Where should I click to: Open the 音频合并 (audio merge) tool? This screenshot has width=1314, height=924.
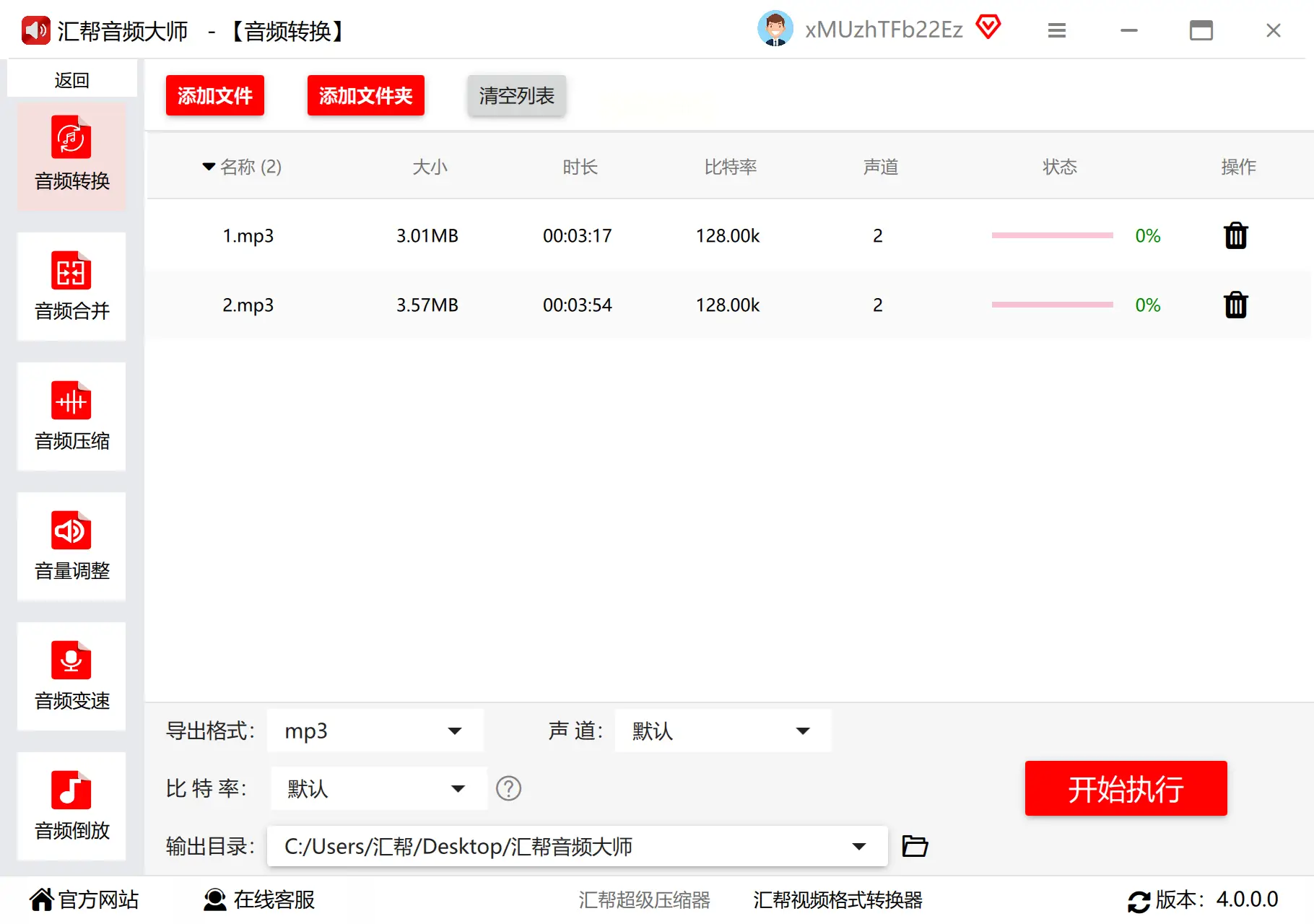71,287
